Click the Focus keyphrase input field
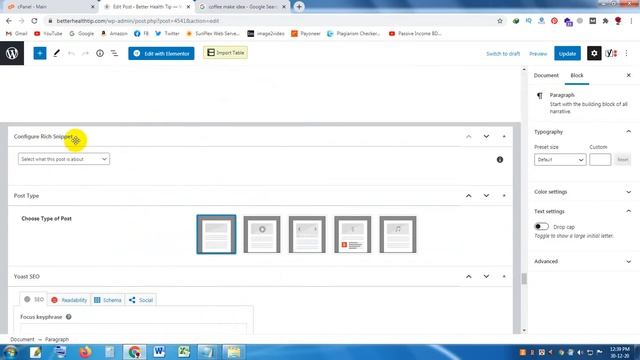The height and width of the screenshot is (360, 640). click(134, 329)
